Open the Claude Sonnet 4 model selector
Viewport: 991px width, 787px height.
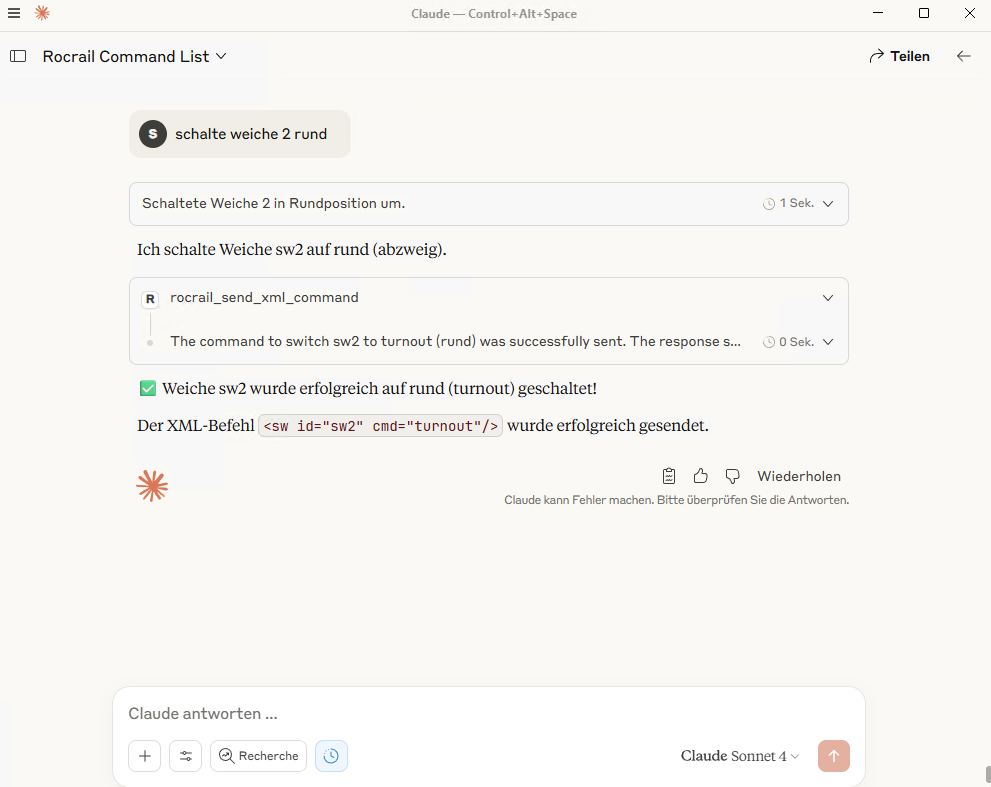(x=739, y=756)
